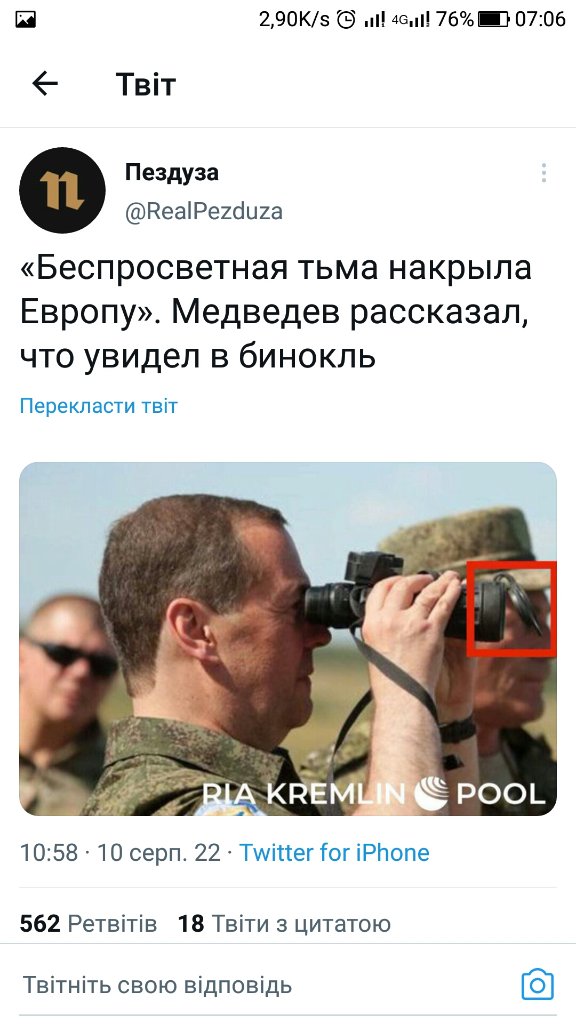Tap the tweet timestamp 10:58 · 10 серп. 22
This screenshot has width=576, height=1024.
point(120,852)
